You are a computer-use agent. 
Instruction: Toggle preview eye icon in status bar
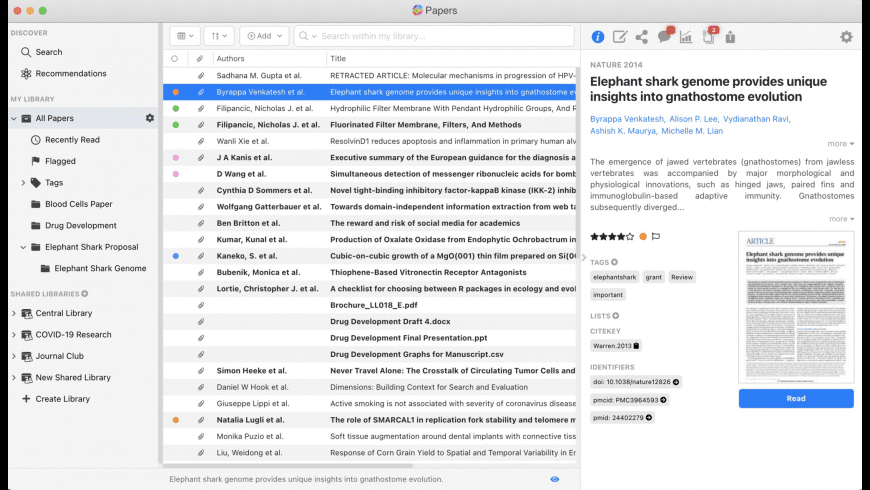pyautogui.click(x=554, y=479)
